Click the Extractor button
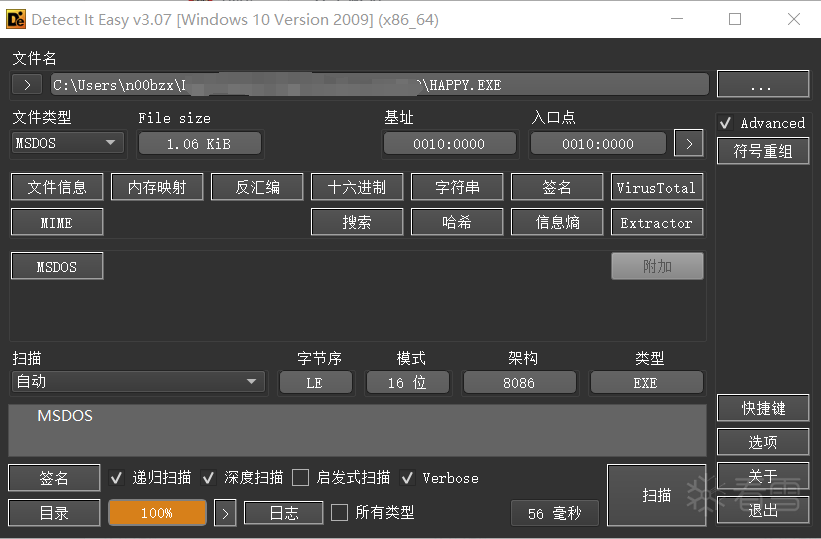 657,222
